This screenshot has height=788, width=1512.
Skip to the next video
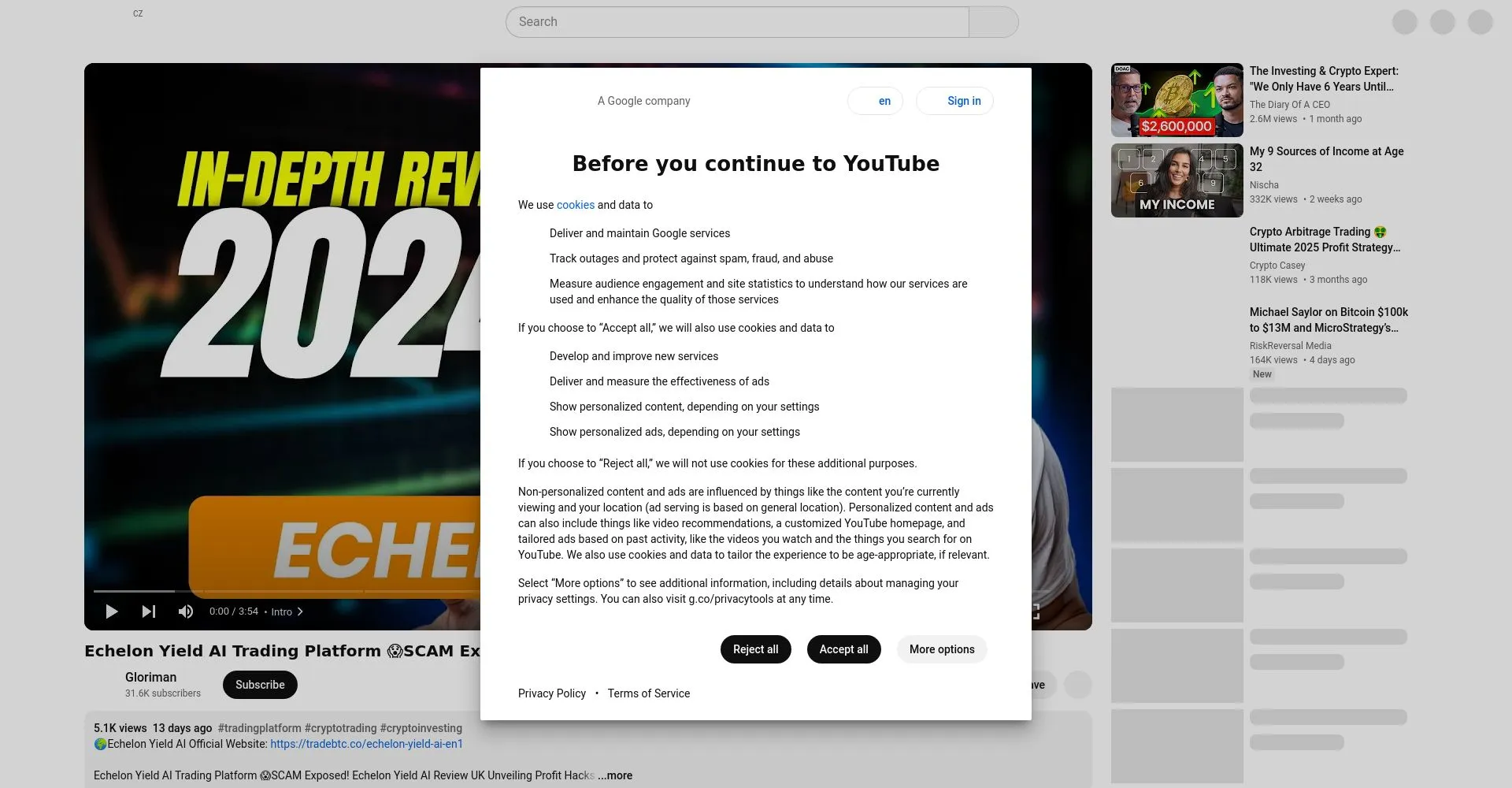[x=148, y=611]
